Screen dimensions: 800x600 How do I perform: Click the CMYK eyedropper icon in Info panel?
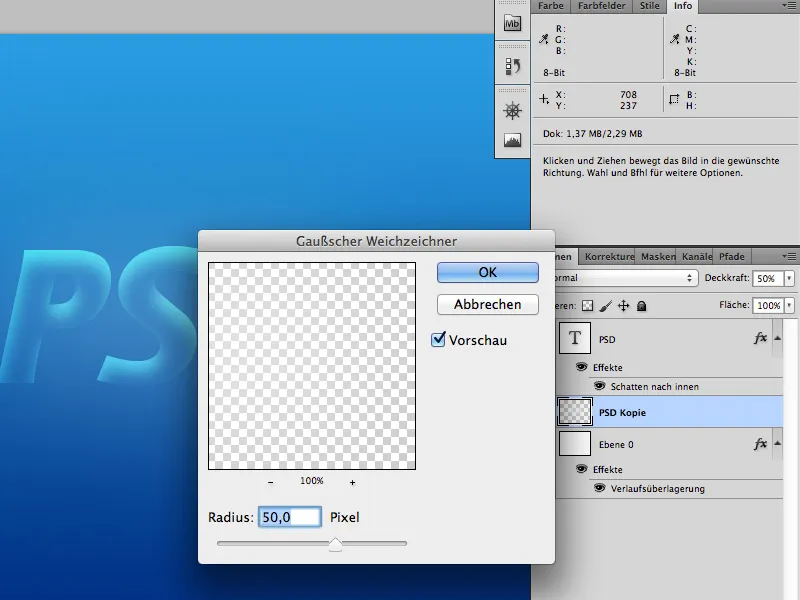pos(674,39)
